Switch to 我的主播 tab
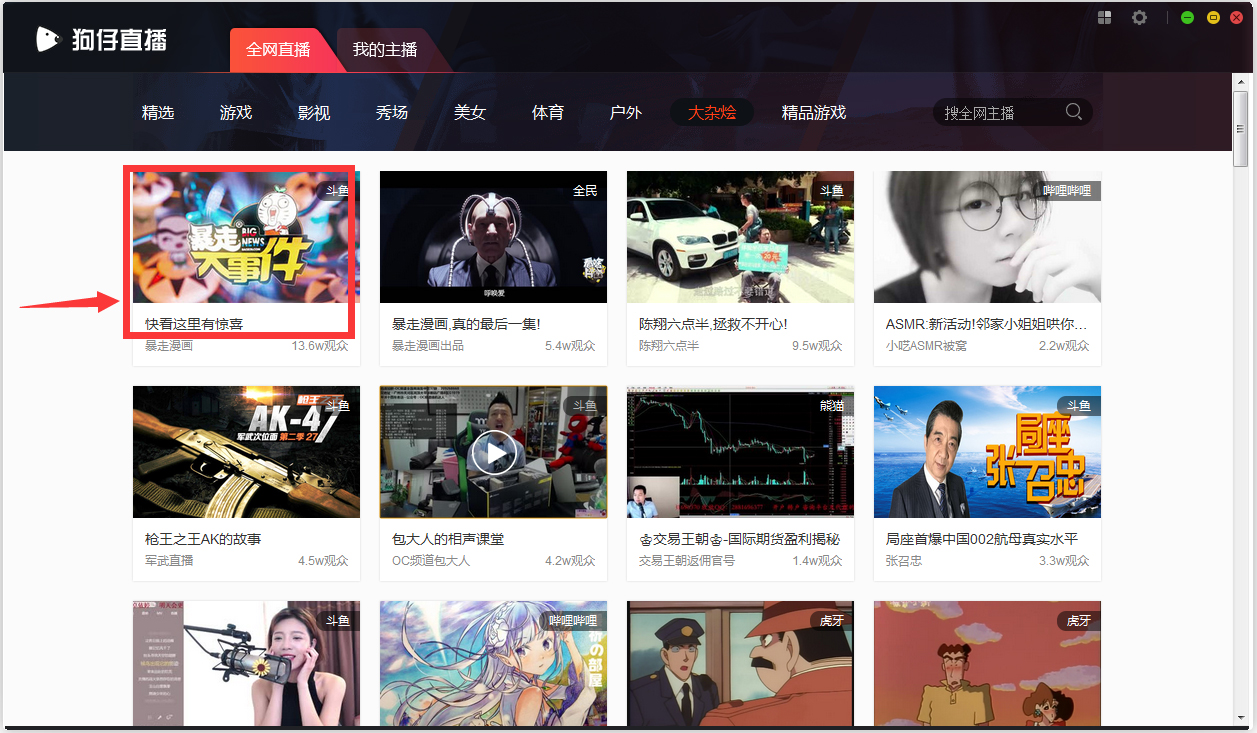The height and width of the screenshot is (733, 1257). [385, 50]
